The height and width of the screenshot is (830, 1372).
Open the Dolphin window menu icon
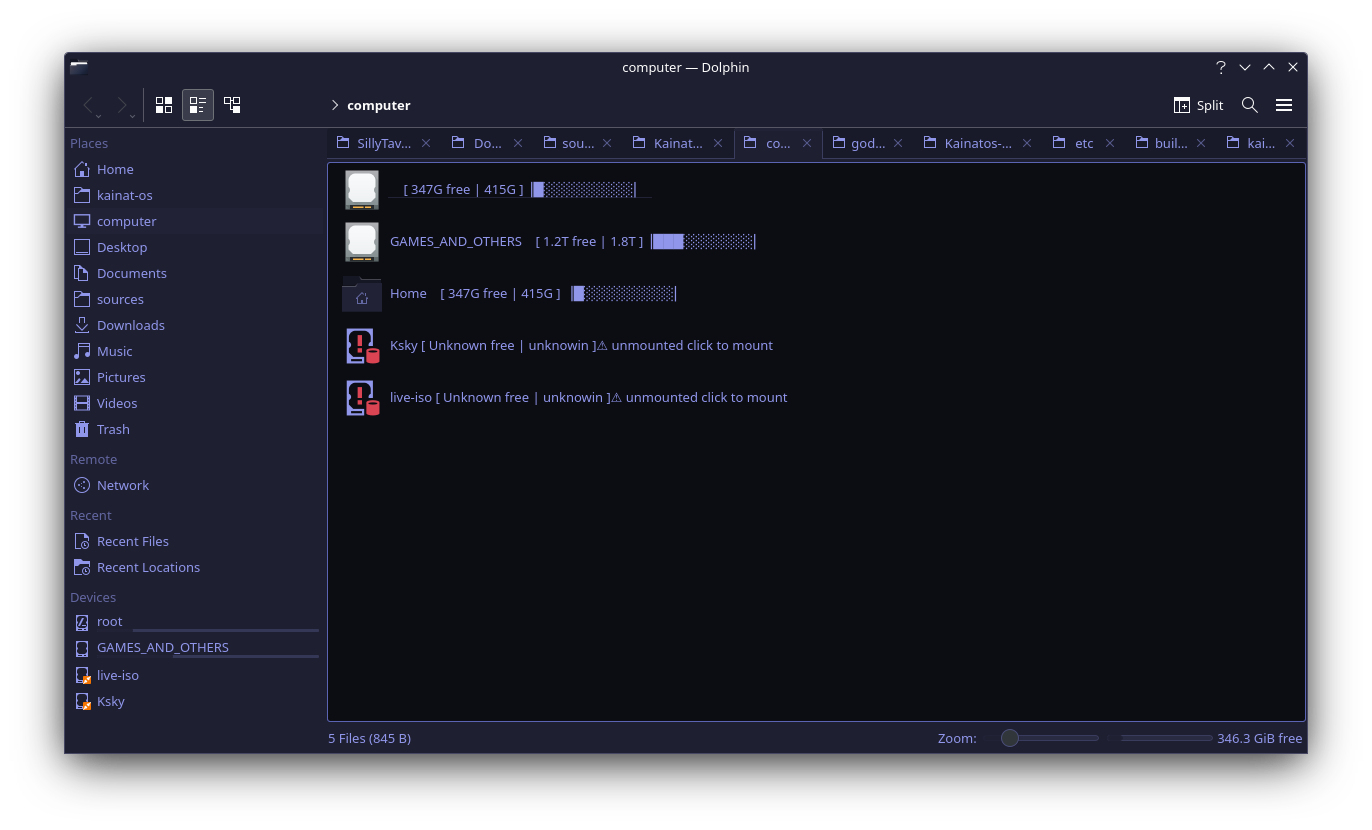79,67
